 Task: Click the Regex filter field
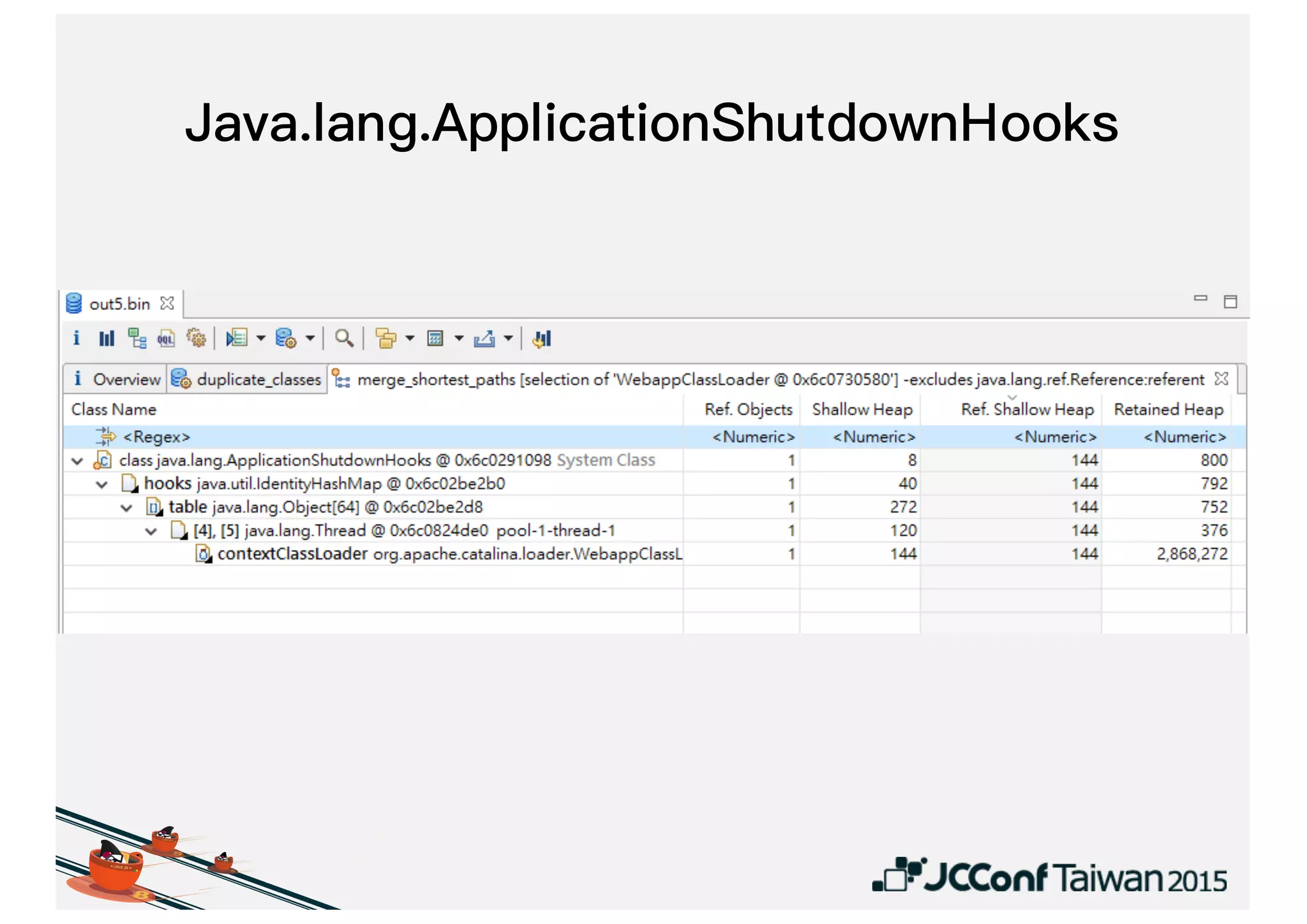pos(156,437)
